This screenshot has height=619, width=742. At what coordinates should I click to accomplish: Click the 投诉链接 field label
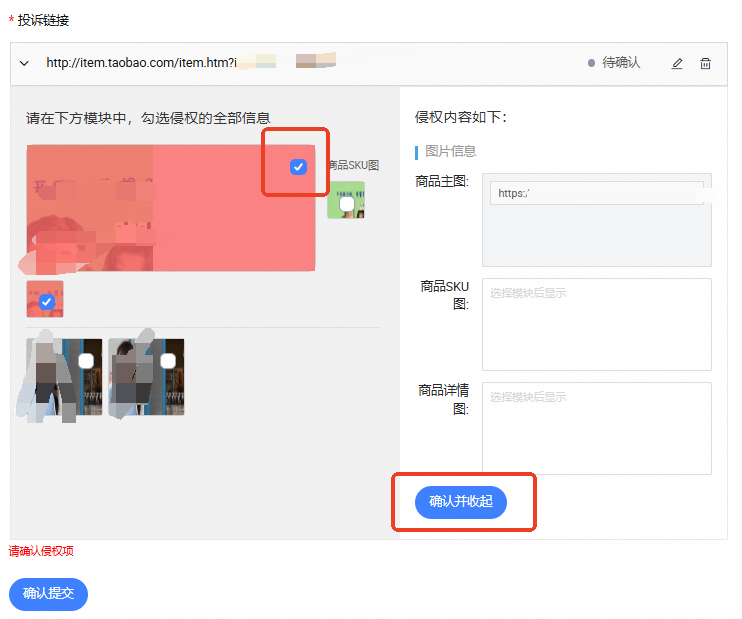pos(43,20)
